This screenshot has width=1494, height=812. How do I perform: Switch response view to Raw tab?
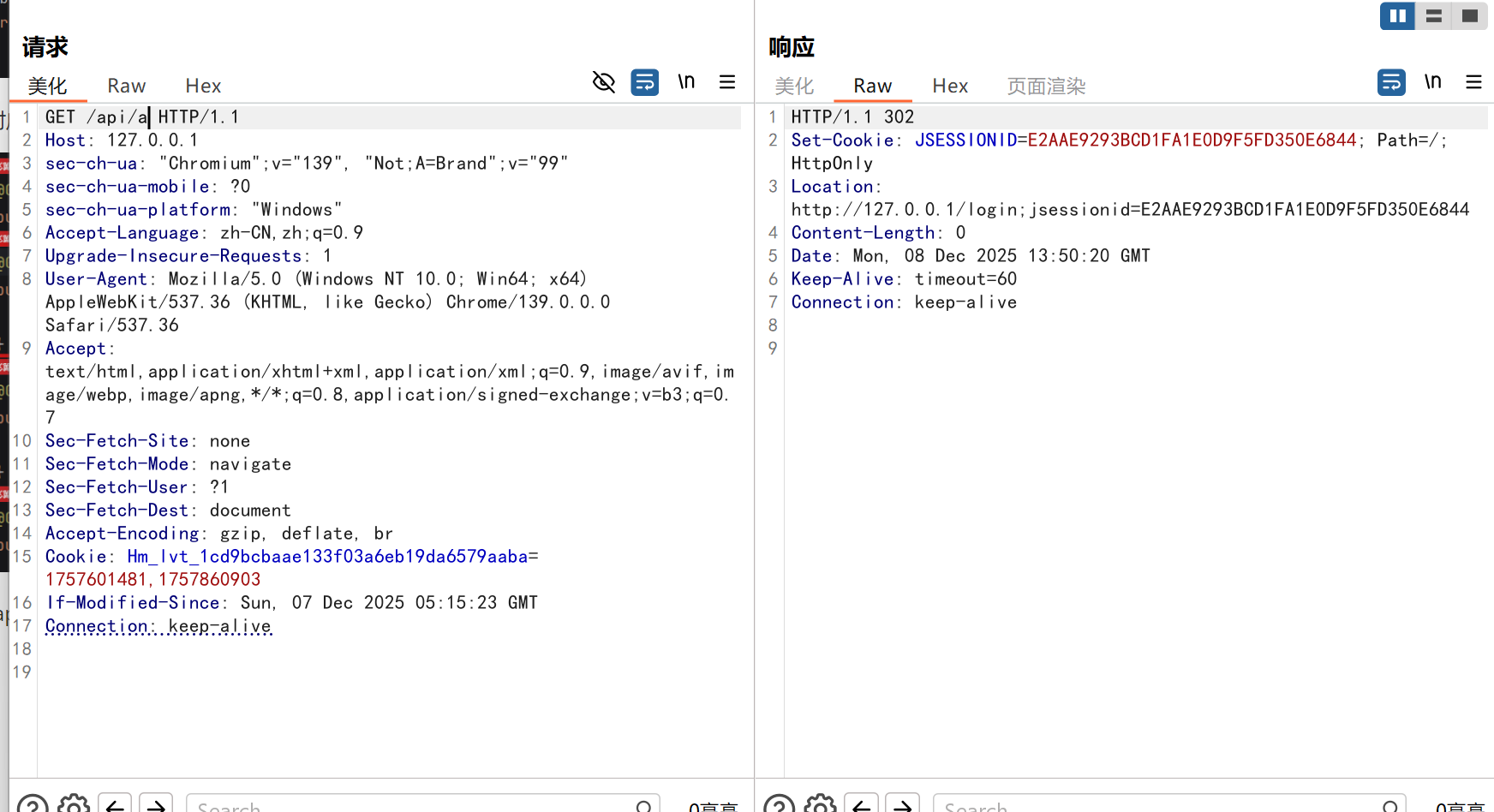click(873, 86)
